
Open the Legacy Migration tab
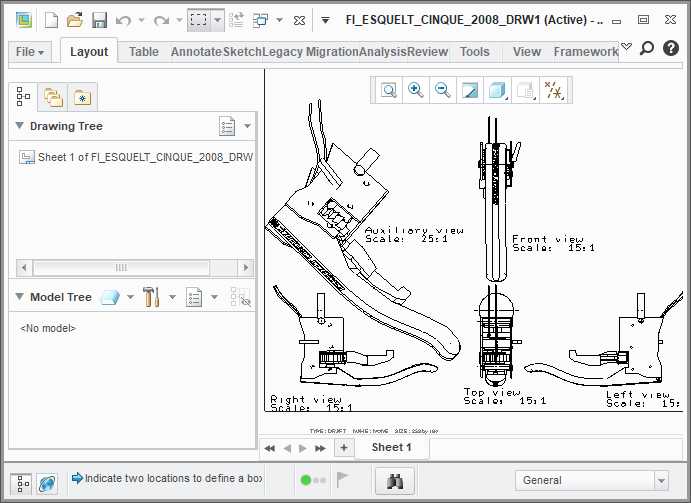pyautogui.click(x=311, y=52)
